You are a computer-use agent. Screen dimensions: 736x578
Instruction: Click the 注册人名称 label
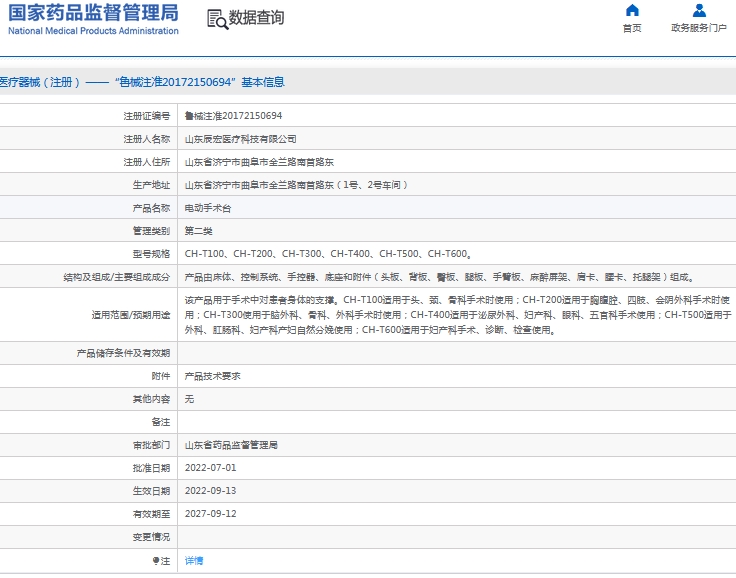(146, 139)
